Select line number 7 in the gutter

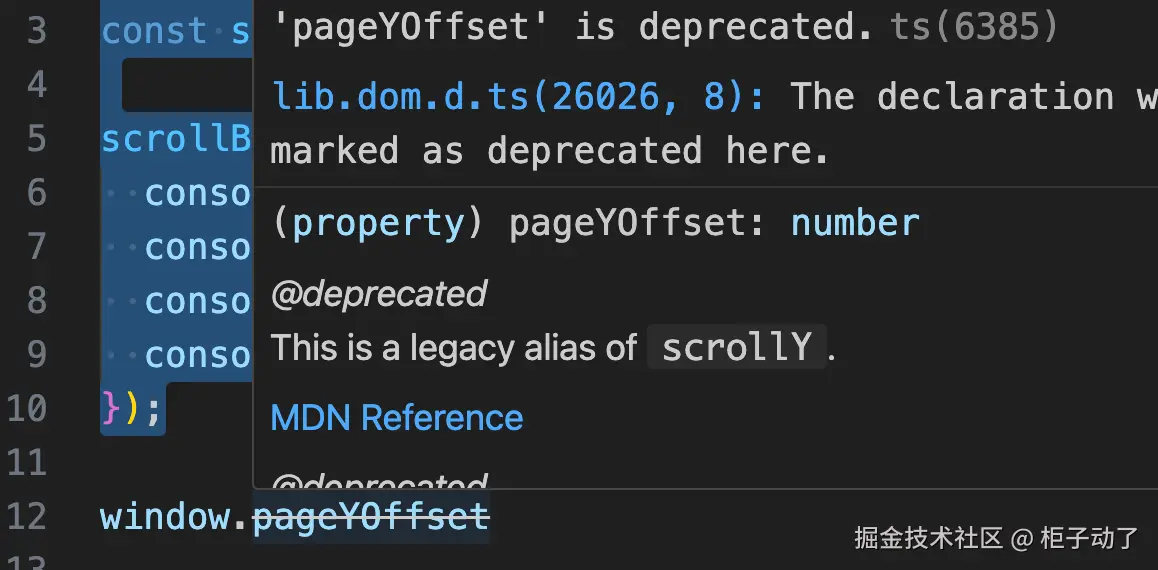[36, 247]
